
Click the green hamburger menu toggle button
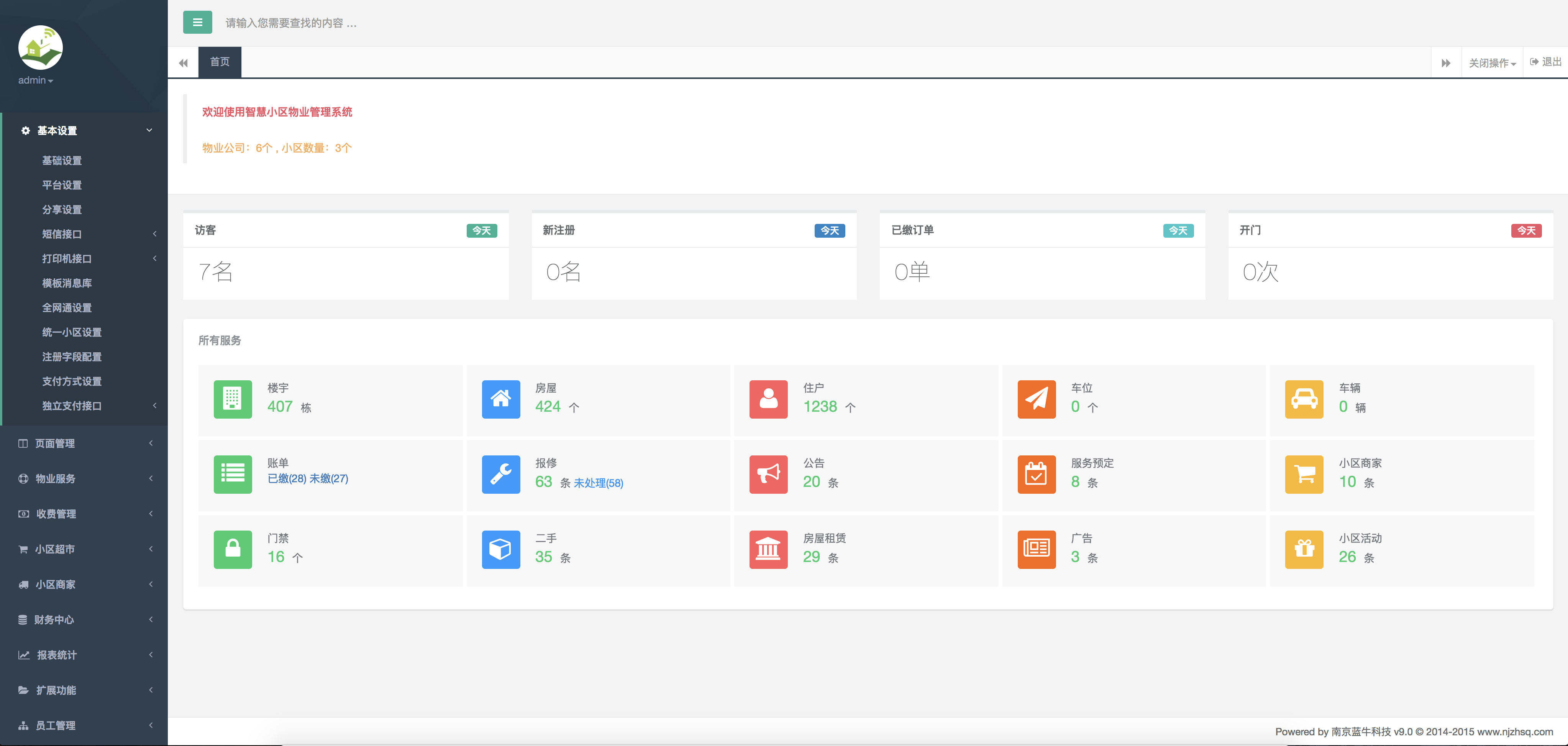pyautogui.click(x=197, y=23)
